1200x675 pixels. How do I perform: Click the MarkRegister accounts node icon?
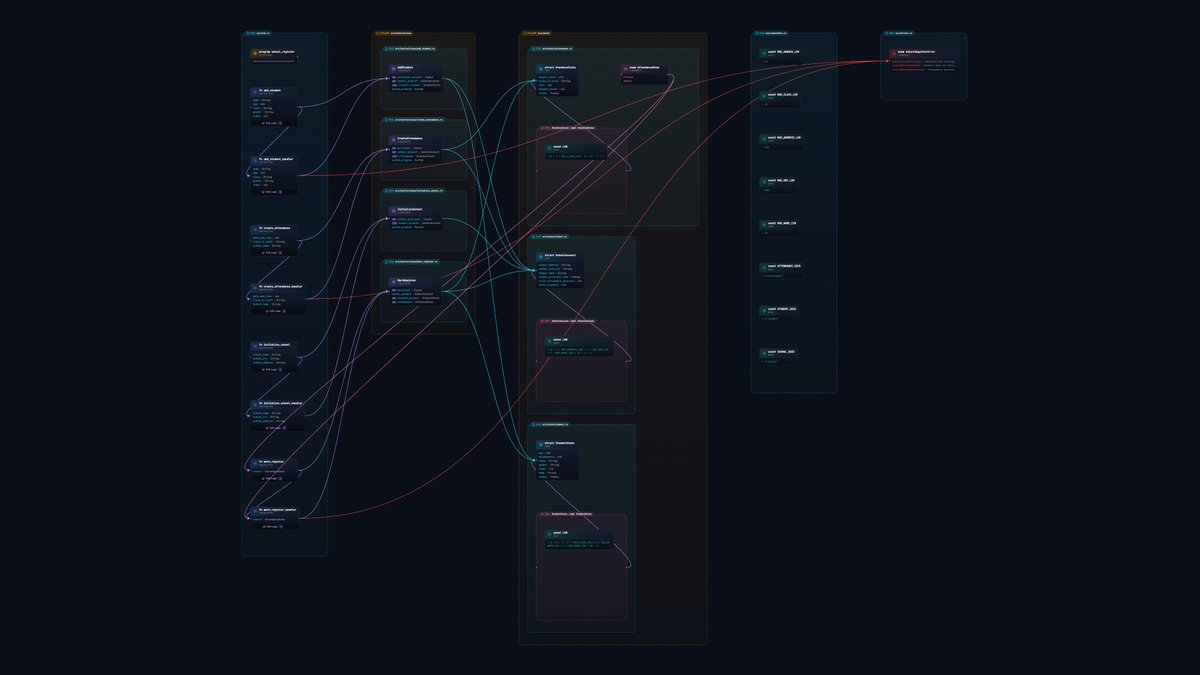(394, 281)
